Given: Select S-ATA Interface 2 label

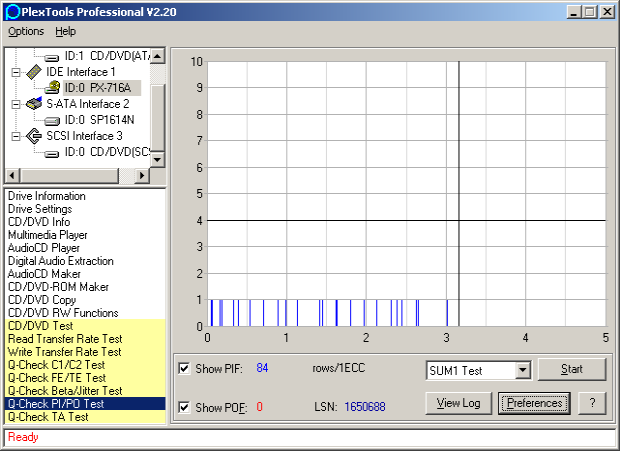Looking at the screenshot, I should pyautogui.click(x=88, y=104).
